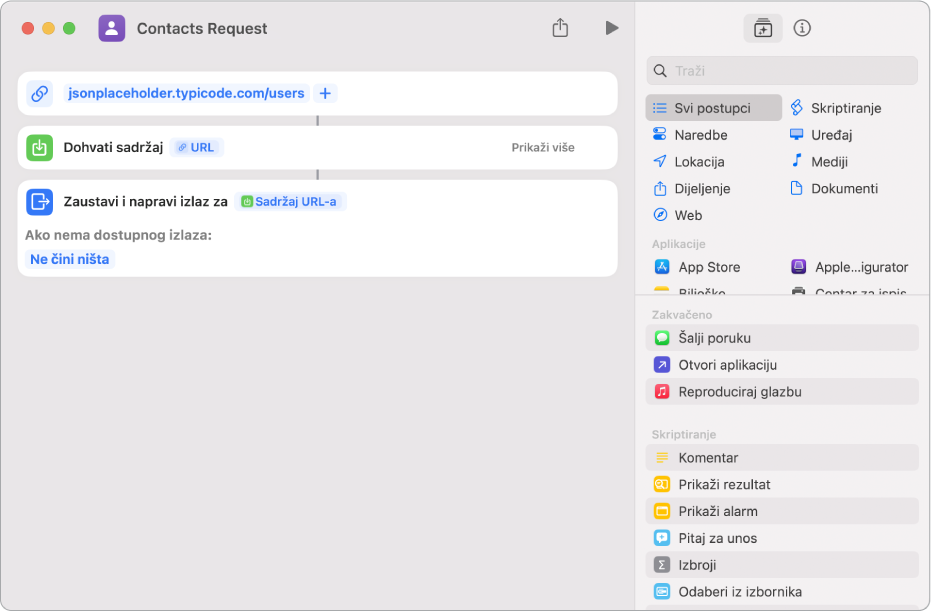The width and height of the screenshot is (931, 612).
Task: Click the Skriptiranje section header in the list
Action: tap(683, 435)
